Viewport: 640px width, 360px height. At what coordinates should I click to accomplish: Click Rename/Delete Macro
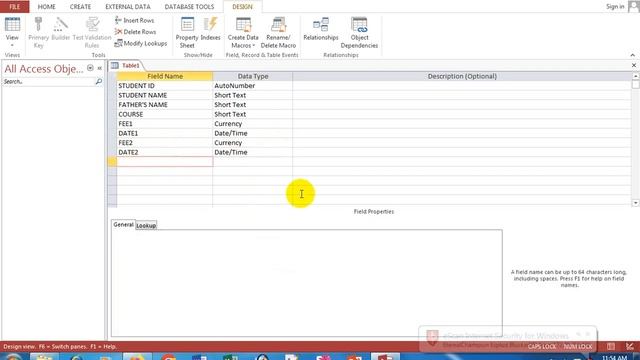click(278, 33)
